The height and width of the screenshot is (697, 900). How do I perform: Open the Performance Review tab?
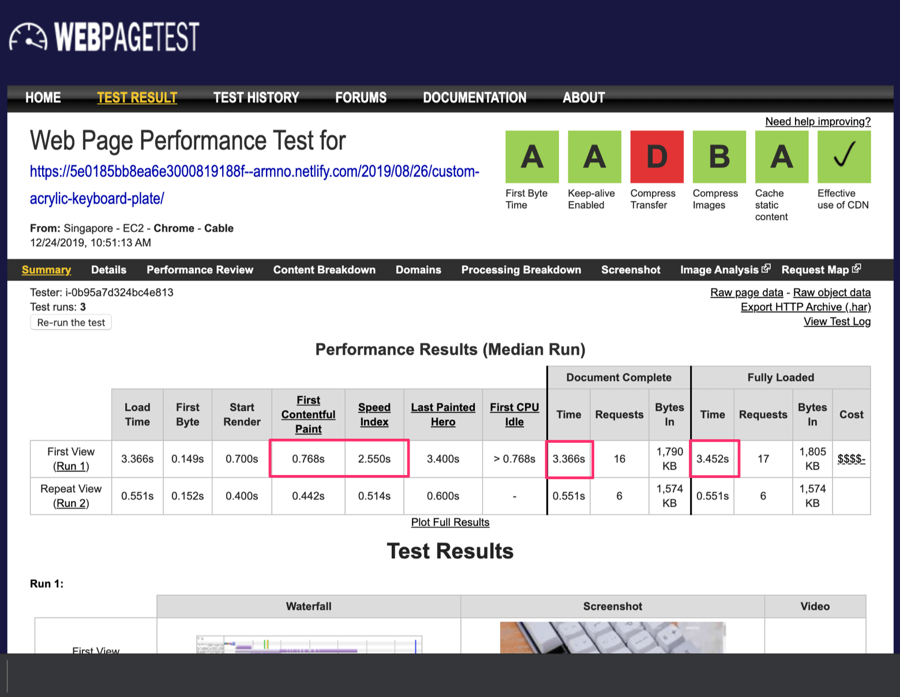pos(200,270)
